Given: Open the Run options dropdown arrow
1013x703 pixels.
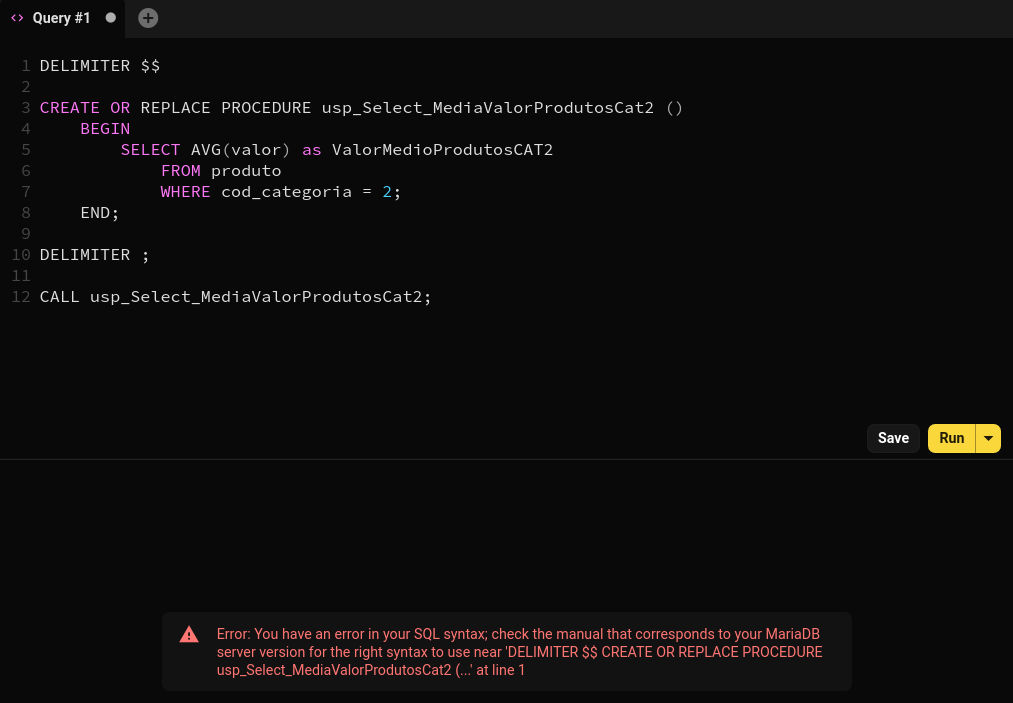Looking at the screenshot, I should click(988, 438).
